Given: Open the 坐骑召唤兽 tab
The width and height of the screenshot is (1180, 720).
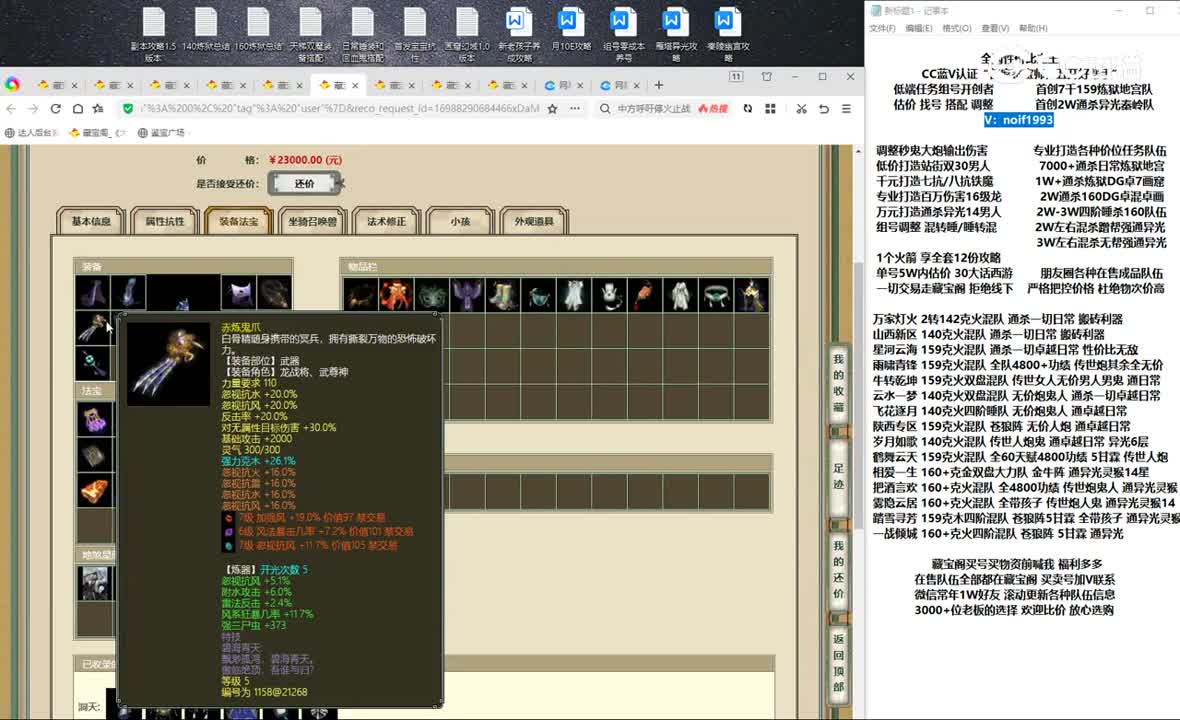Looking at the screenshot, I should coord(312,221).
